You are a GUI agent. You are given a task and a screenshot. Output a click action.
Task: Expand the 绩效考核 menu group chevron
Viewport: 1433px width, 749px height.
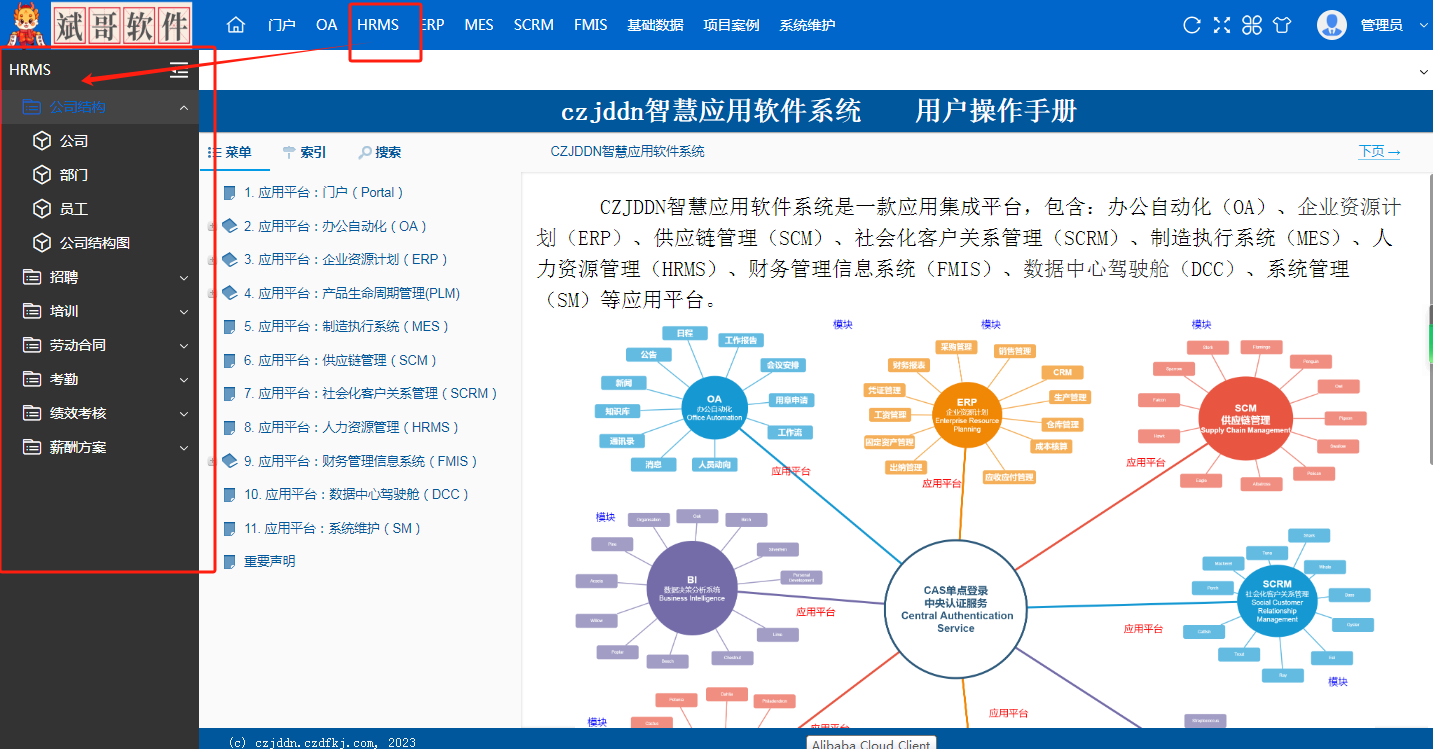tap(184, 413)
